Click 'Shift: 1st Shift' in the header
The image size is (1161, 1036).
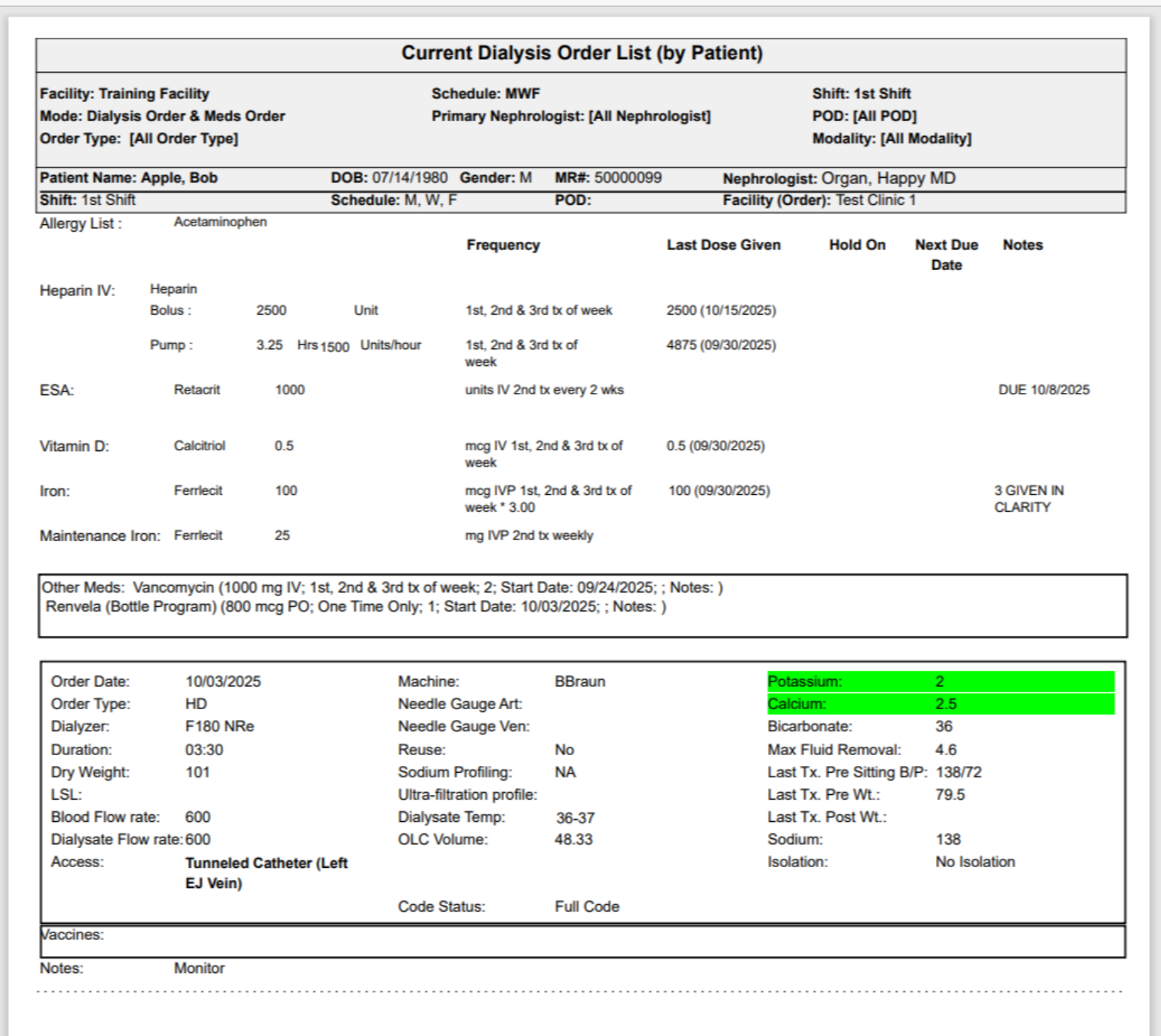861,94
